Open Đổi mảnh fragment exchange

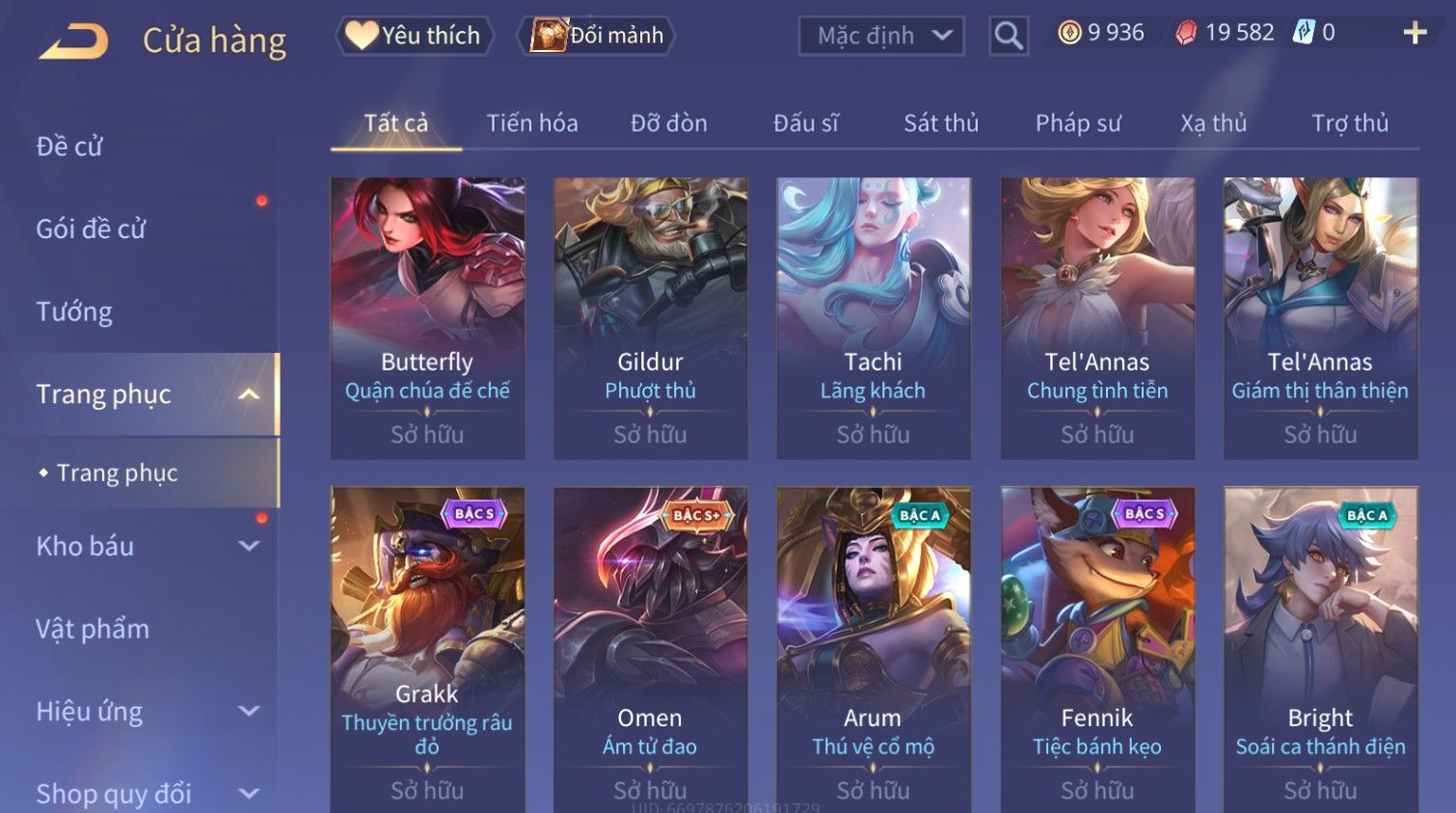[x=598, y=36]
